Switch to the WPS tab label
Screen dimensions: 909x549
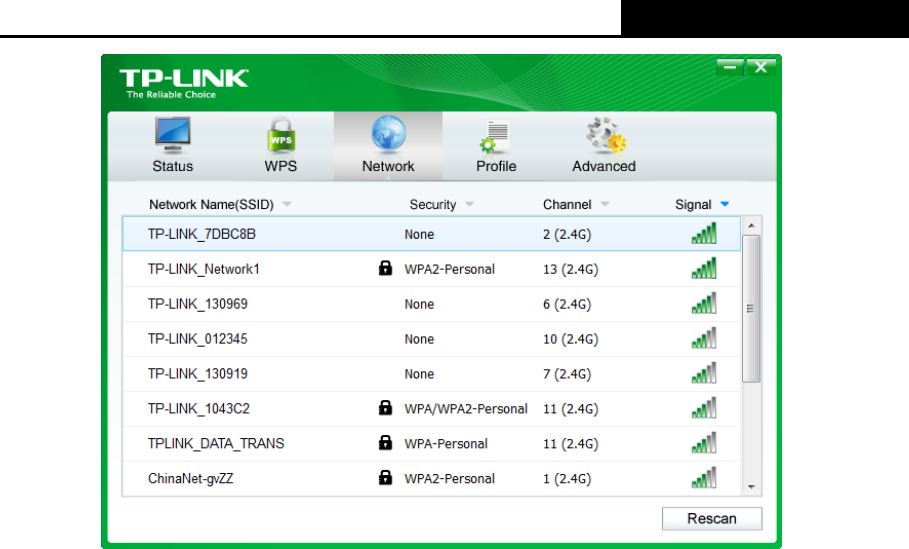click(x=281, y=166)
